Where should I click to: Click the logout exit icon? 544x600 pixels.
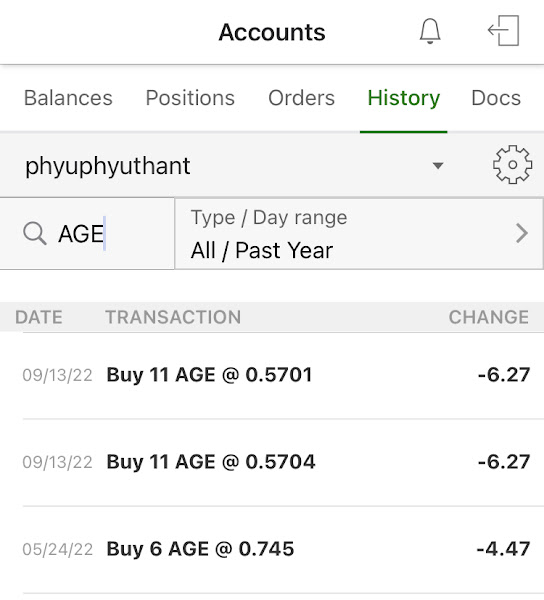[503, 31]
